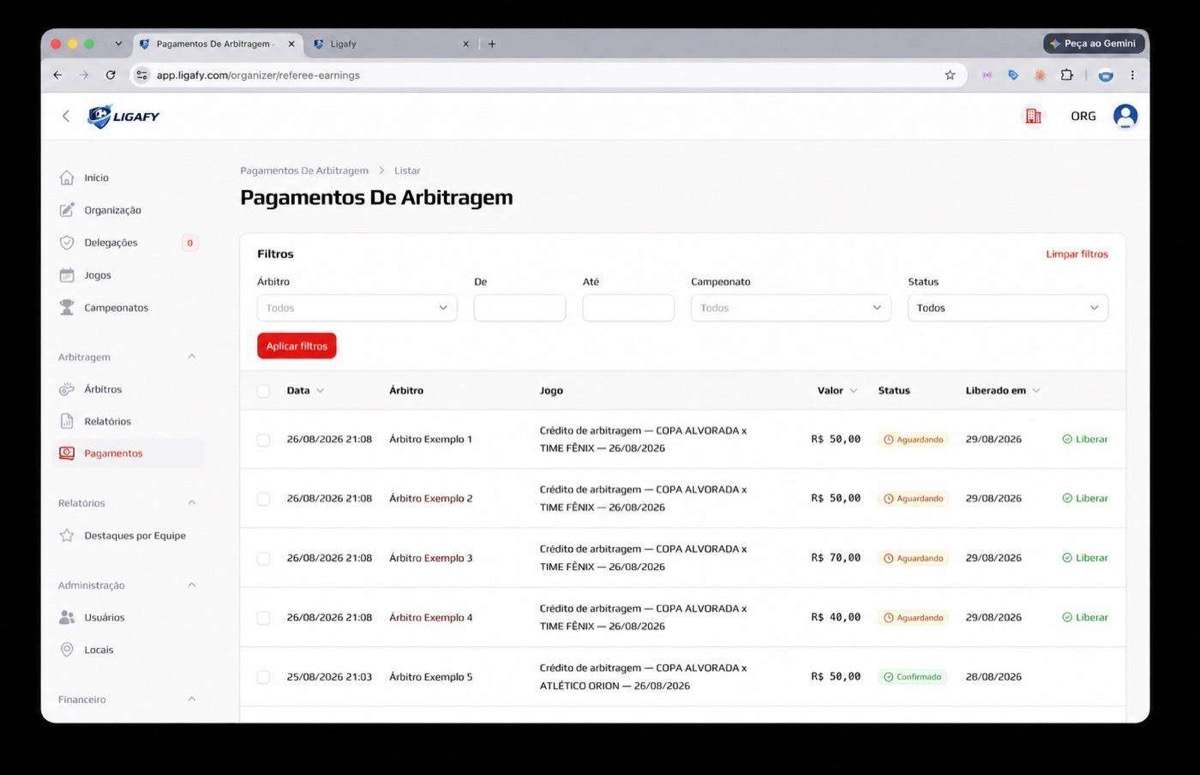Click Liberar for Árbitro Exemplo 4
1200x775 pixels.
pyautogui.click(x=1085, y=617)
